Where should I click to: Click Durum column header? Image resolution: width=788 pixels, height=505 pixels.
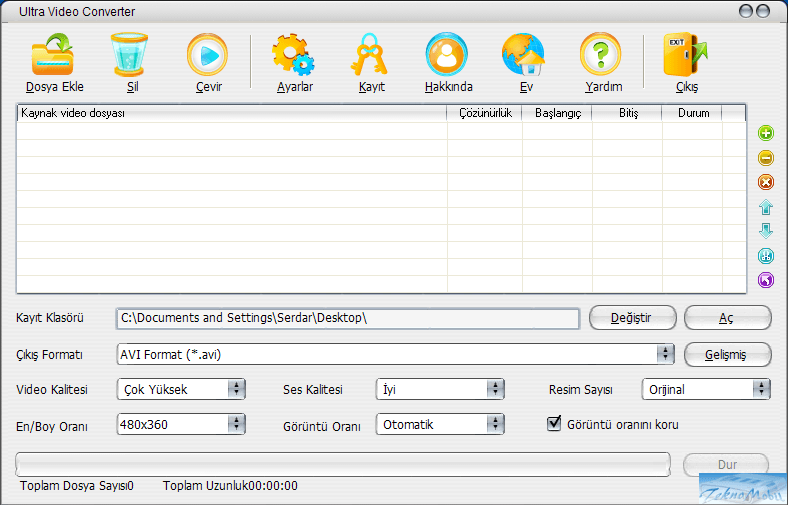coord(693,113)
